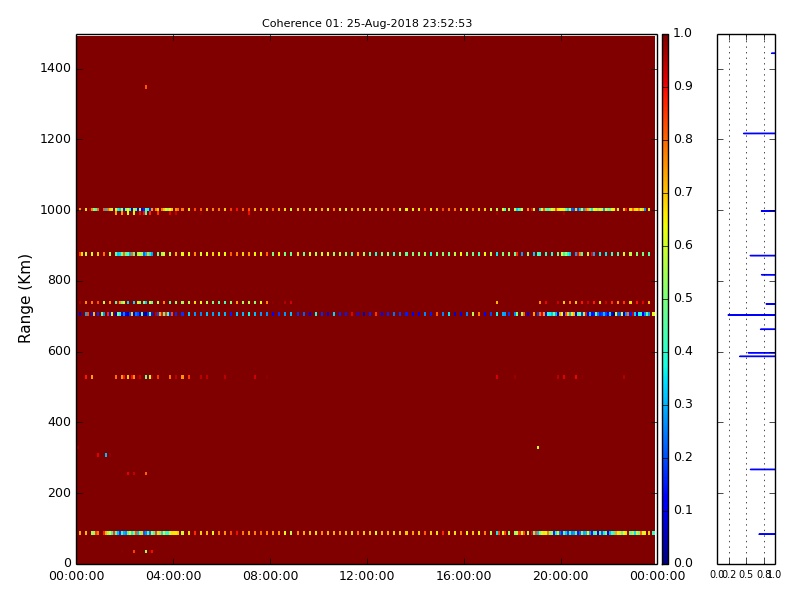
Task: Click the 200 range tick label
Action: coord(59,493)
